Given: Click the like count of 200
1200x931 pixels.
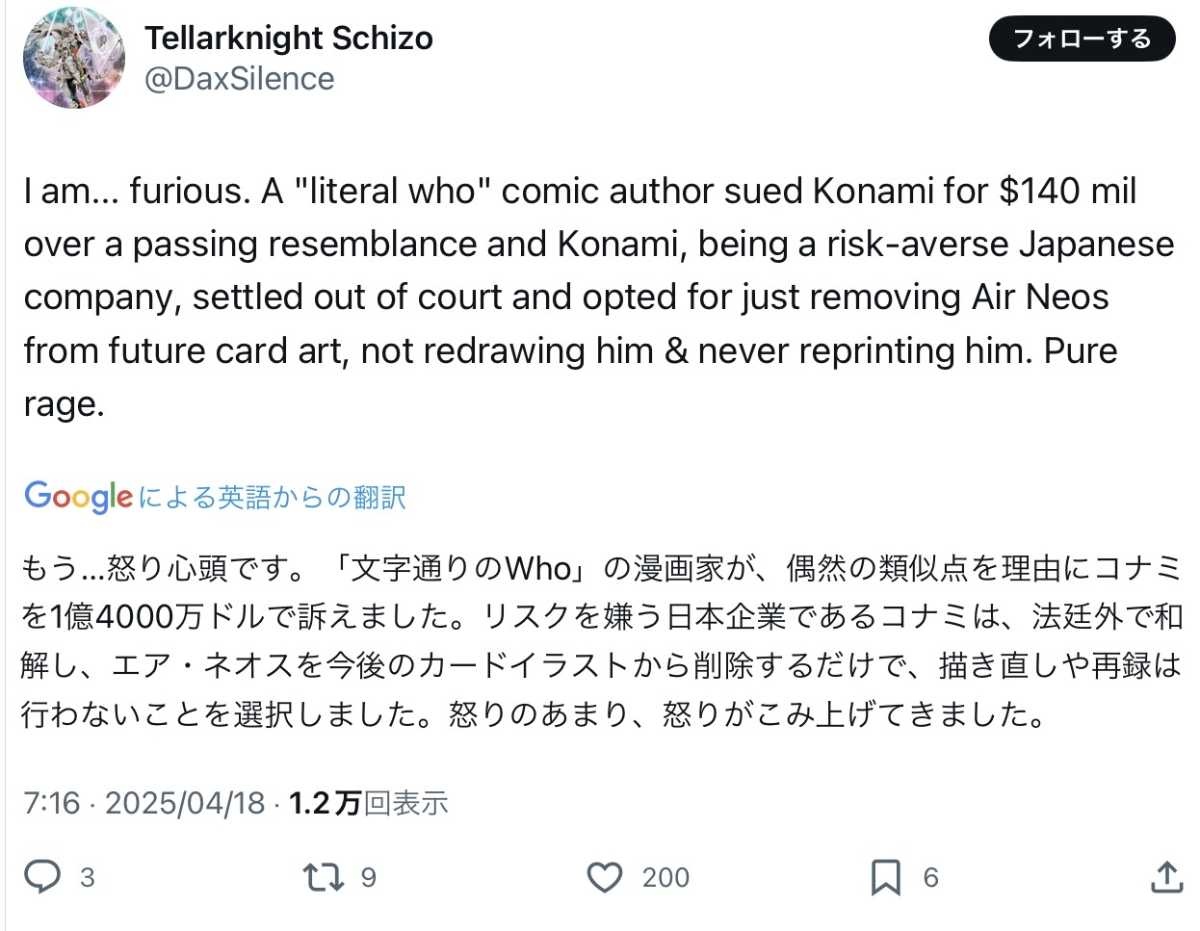Looking at the screenshot, I should 665,878.
